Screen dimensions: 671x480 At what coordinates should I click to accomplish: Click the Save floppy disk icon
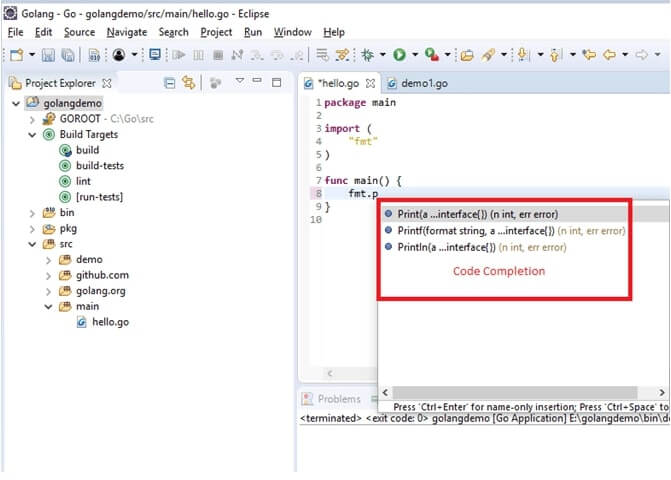[47, 55]
